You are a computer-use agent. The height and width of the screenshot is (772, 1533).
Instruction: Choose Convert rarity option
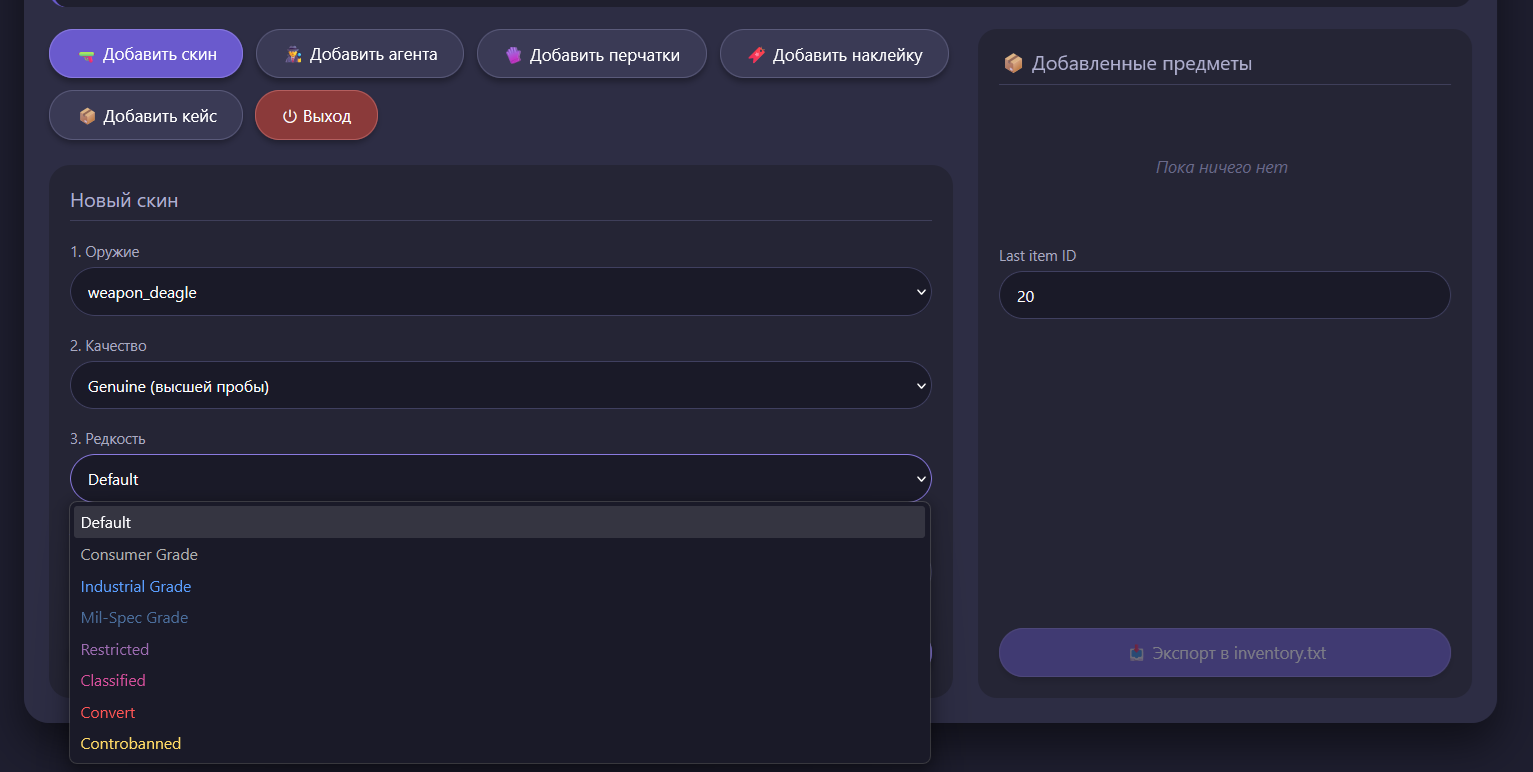click(499, 712)
